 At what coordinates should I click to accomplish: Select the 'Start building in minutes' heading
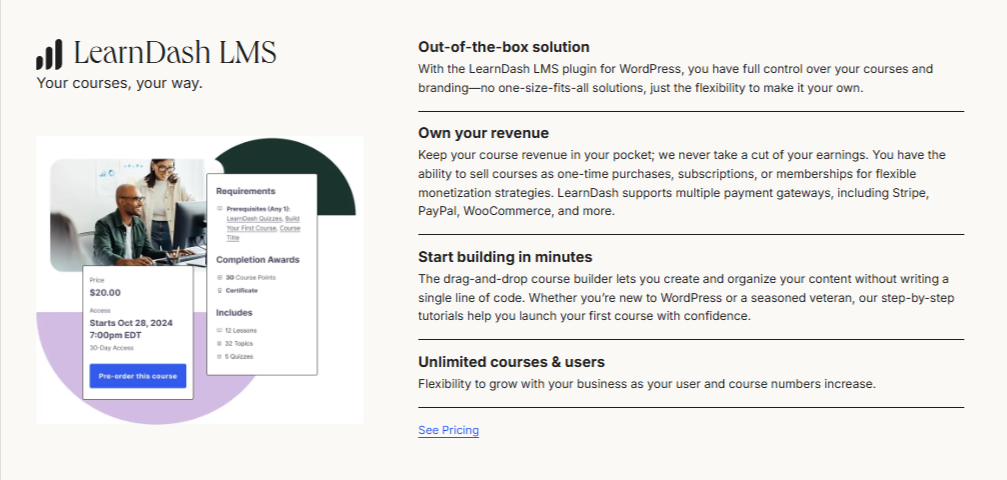click(x=505, y=257)
